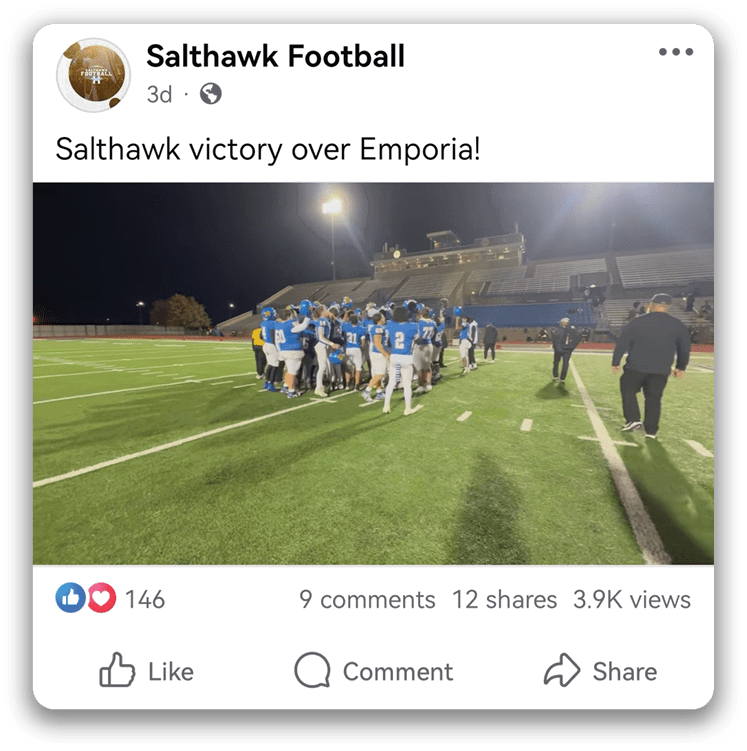Click the blue thumbs-up reaction icon
Viewport: 747px width, 751px height.
pos(70,598)
